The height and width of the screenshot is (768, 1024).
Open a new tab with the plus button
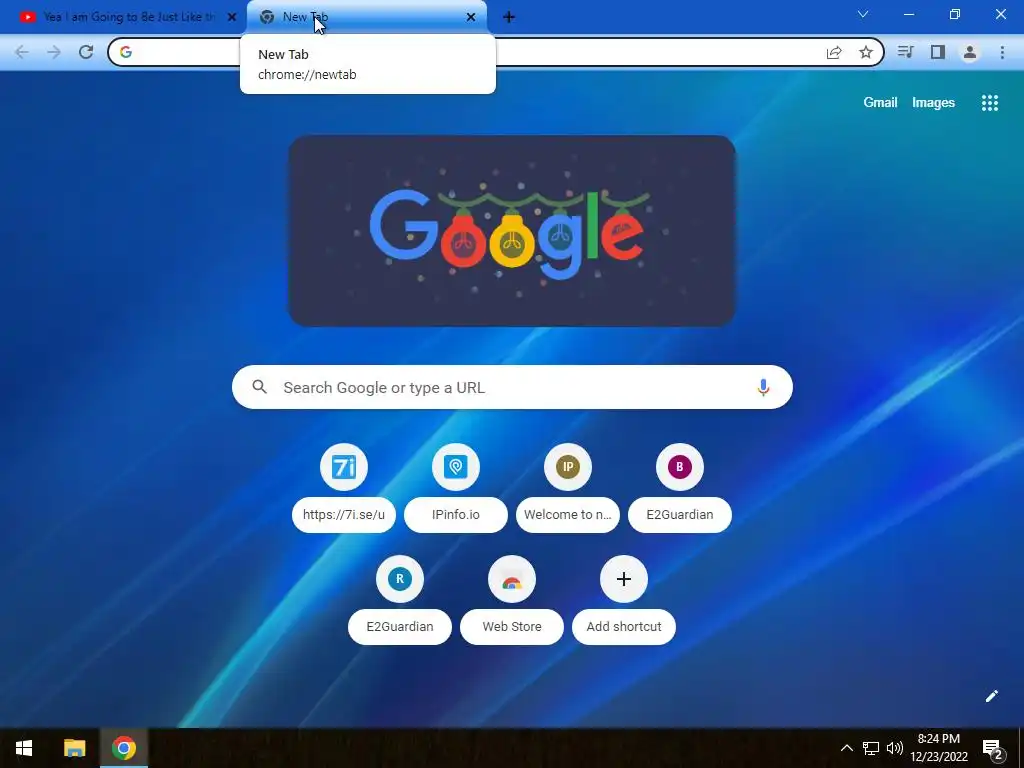click(509, 17)
